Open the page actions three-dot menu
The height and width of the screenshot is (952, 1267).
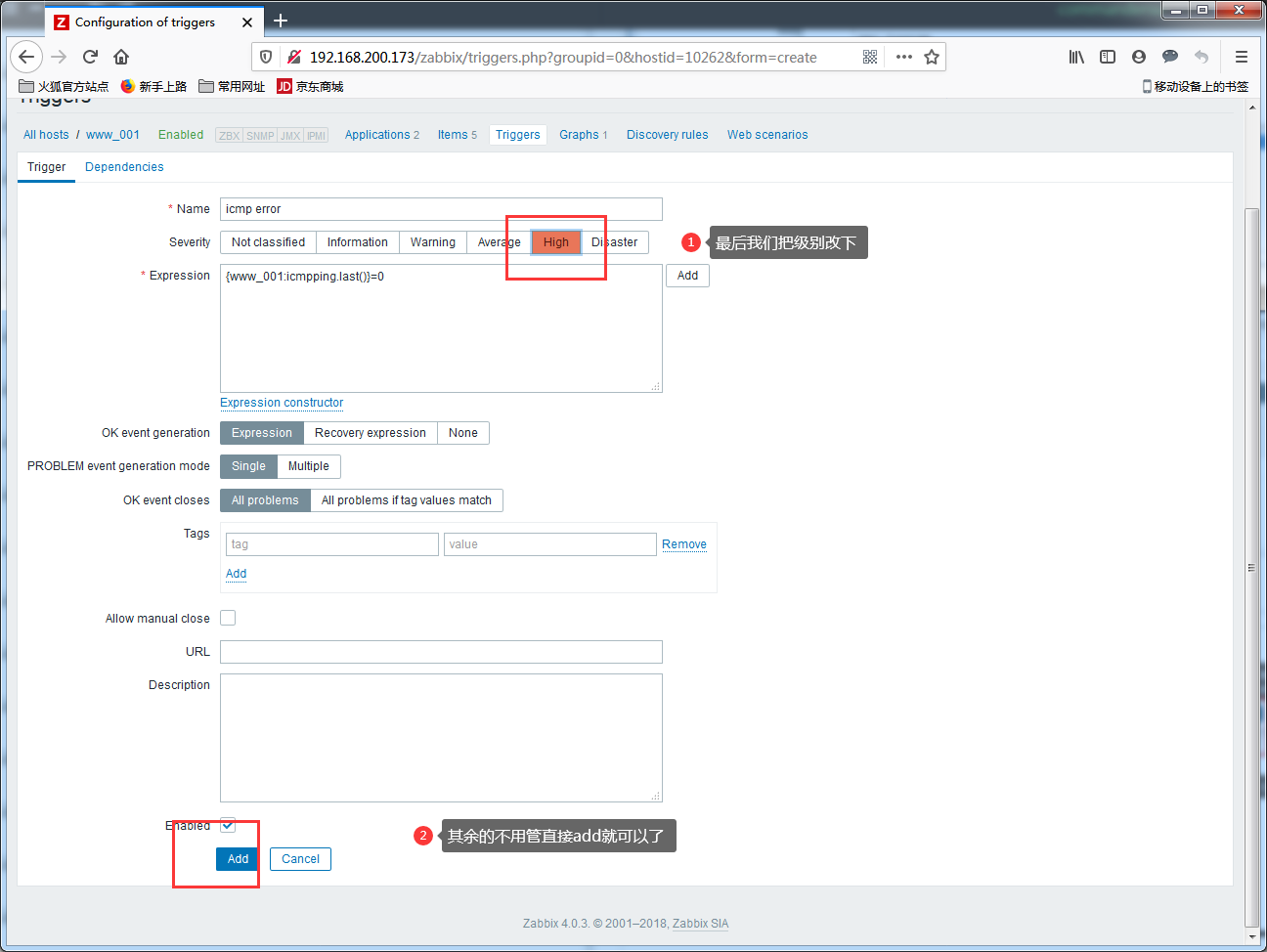(904, 58)
